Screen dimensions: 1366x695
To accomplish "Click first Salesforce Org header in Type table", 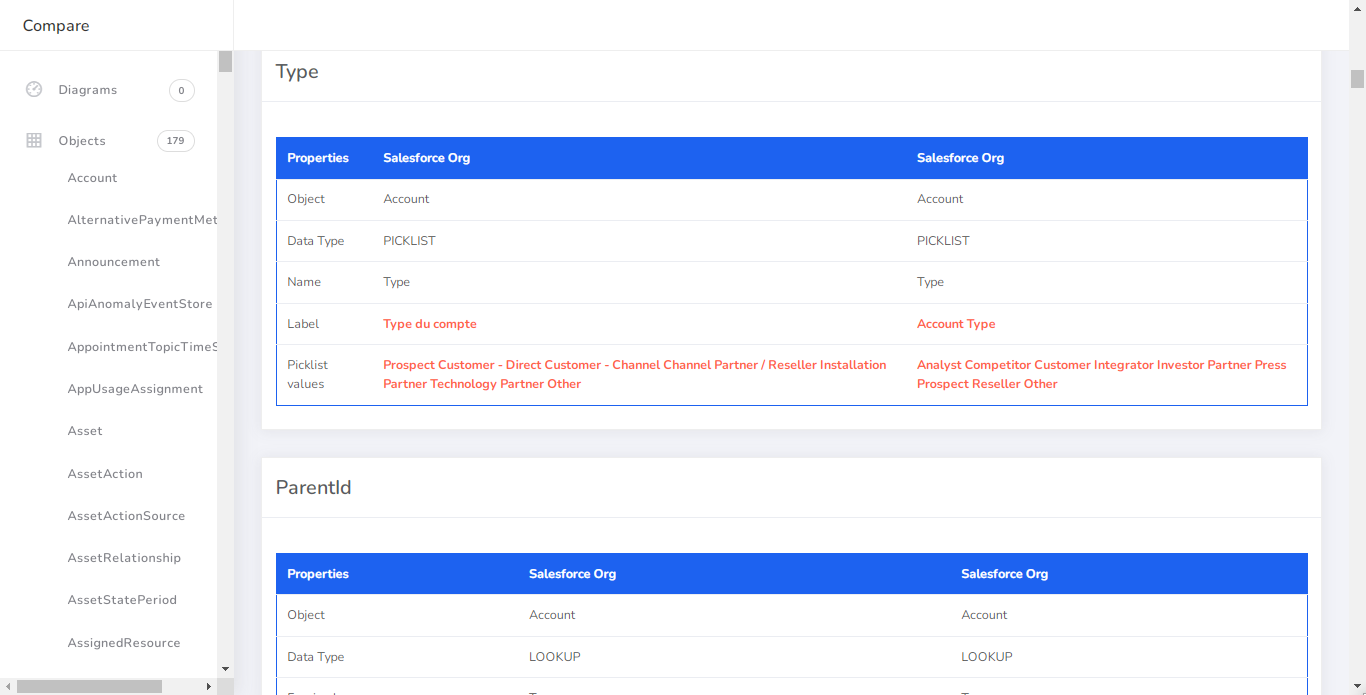I will pyautogui.click(x=426, y=158).
